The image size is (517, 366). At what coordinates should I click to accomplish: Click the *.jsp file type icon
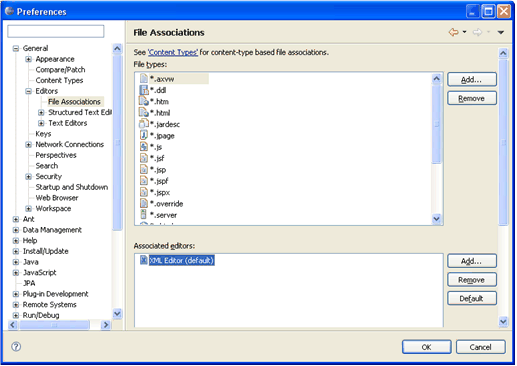tap(144, 169)
